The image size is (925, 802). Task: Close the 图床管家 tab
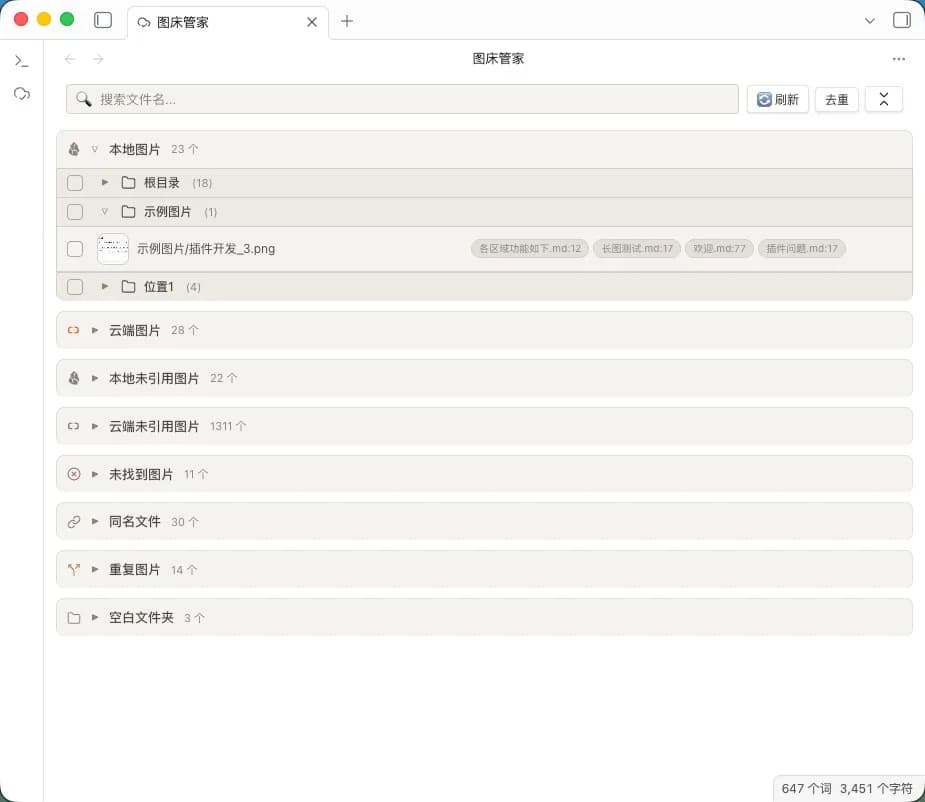312,22
